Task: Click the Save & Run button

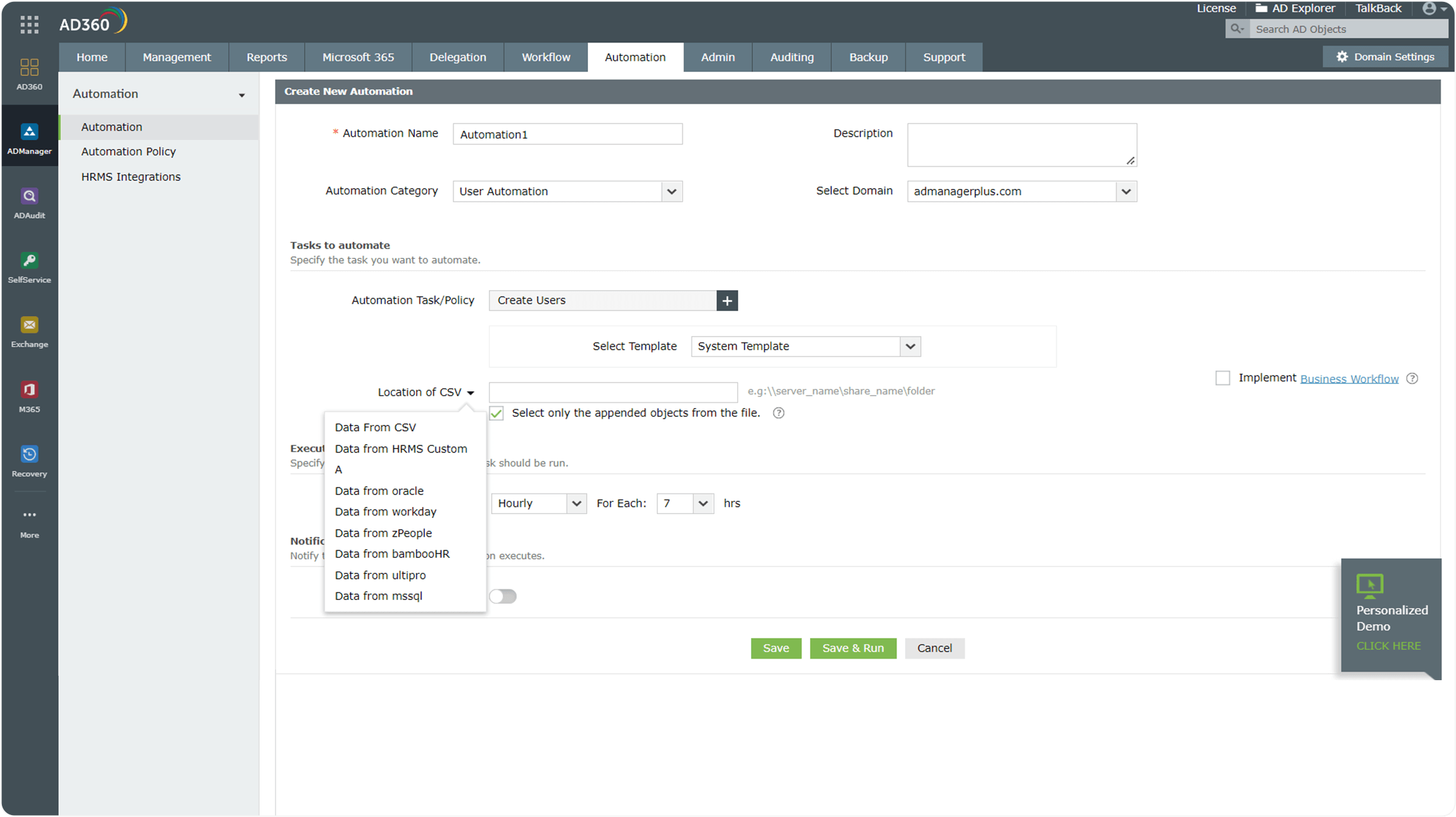Action: (853, 648)
